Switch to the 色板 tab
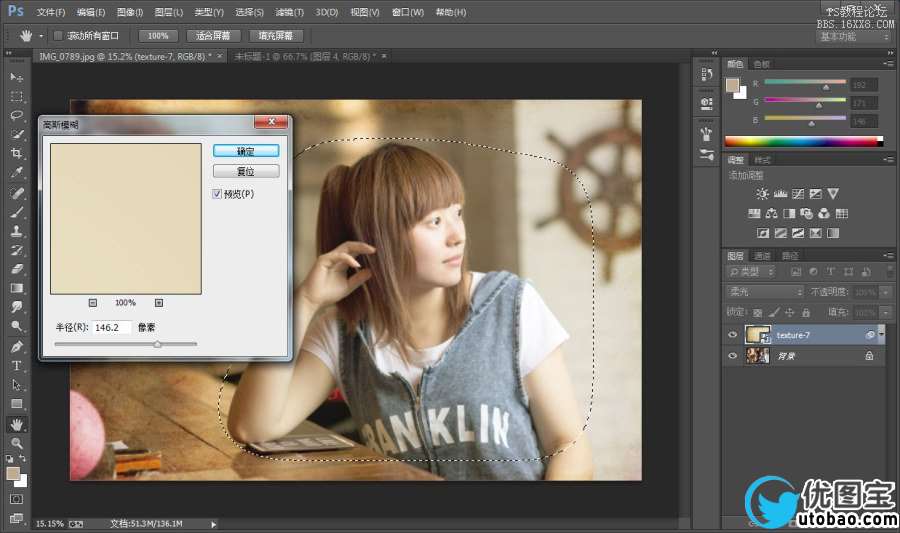 [762, 64]
